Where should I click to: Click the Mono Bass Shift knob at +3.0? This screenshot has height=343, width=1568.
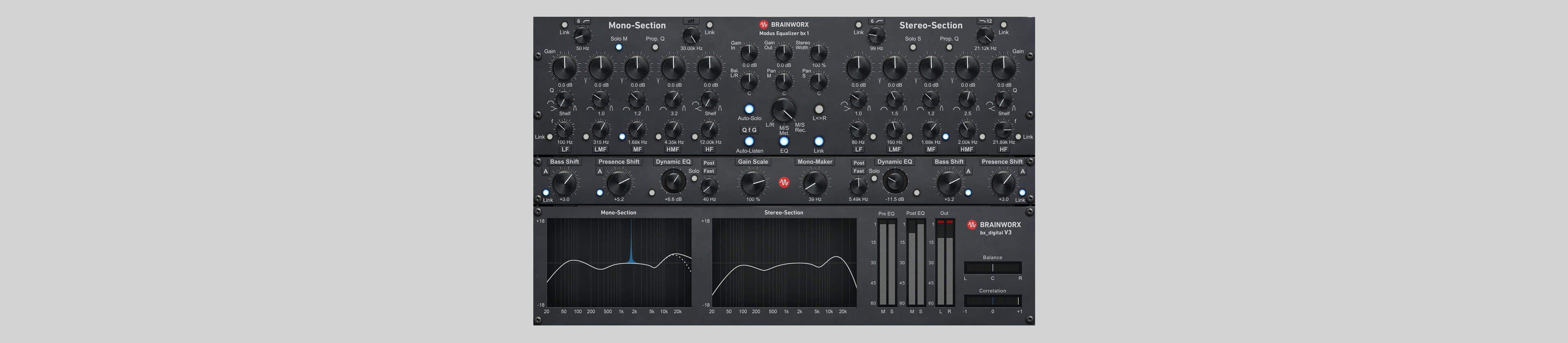pyautogui.click(x=565, y=183)
